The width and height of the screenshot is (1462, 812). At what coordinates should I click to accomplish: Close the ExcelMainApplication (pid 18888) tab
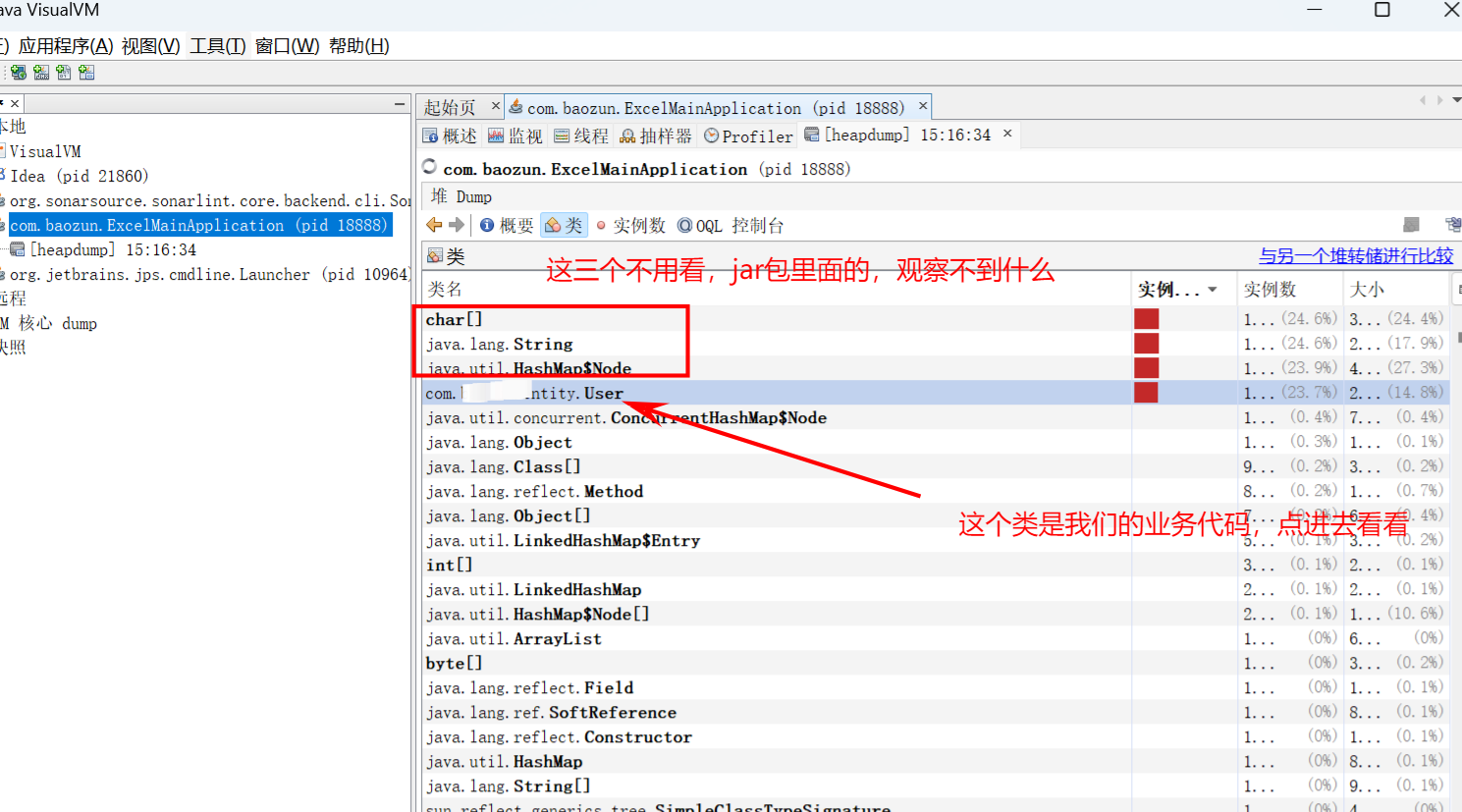(923, 105)
